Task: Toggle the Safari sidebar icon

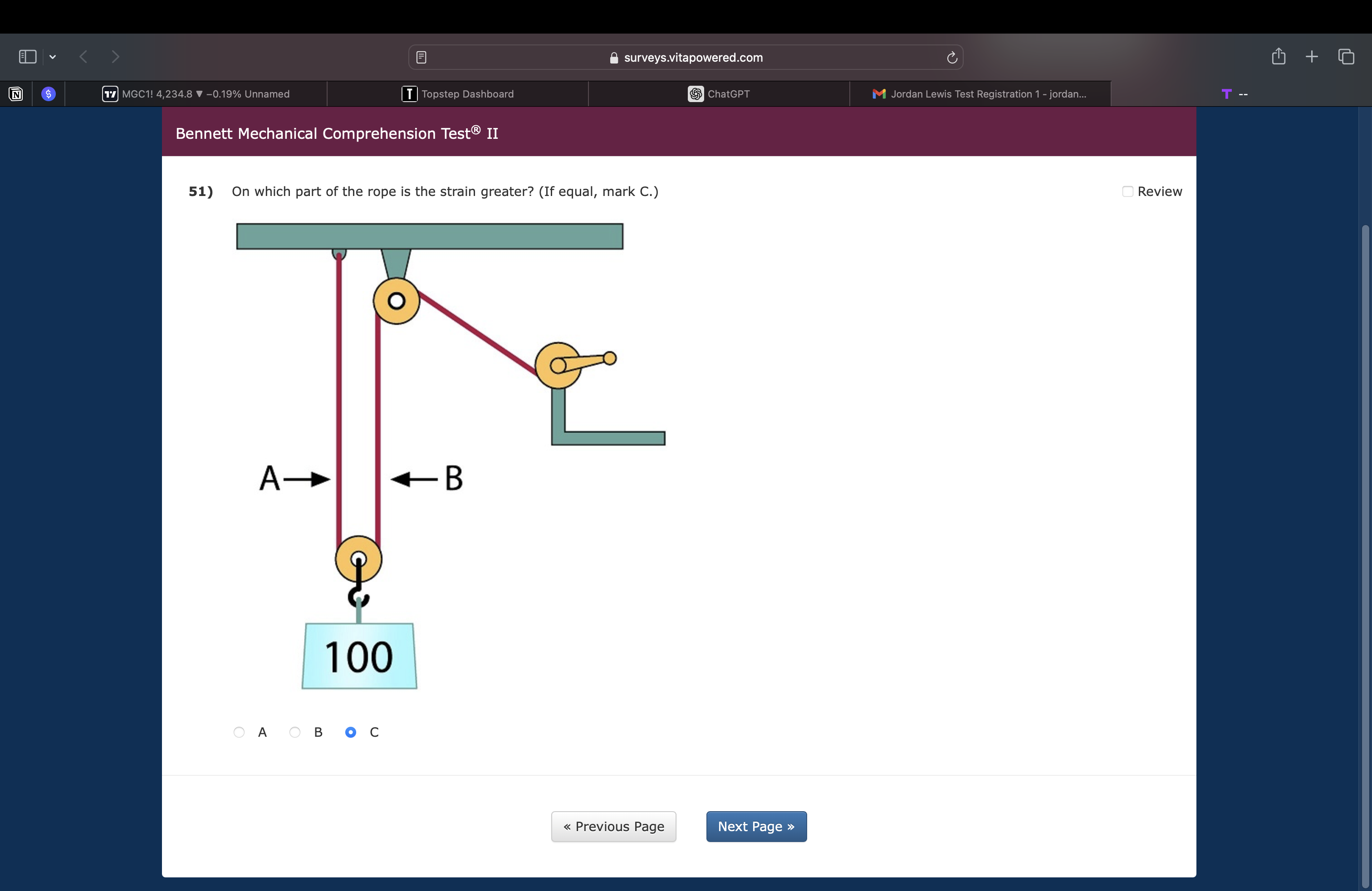Action: pos(27,56)
